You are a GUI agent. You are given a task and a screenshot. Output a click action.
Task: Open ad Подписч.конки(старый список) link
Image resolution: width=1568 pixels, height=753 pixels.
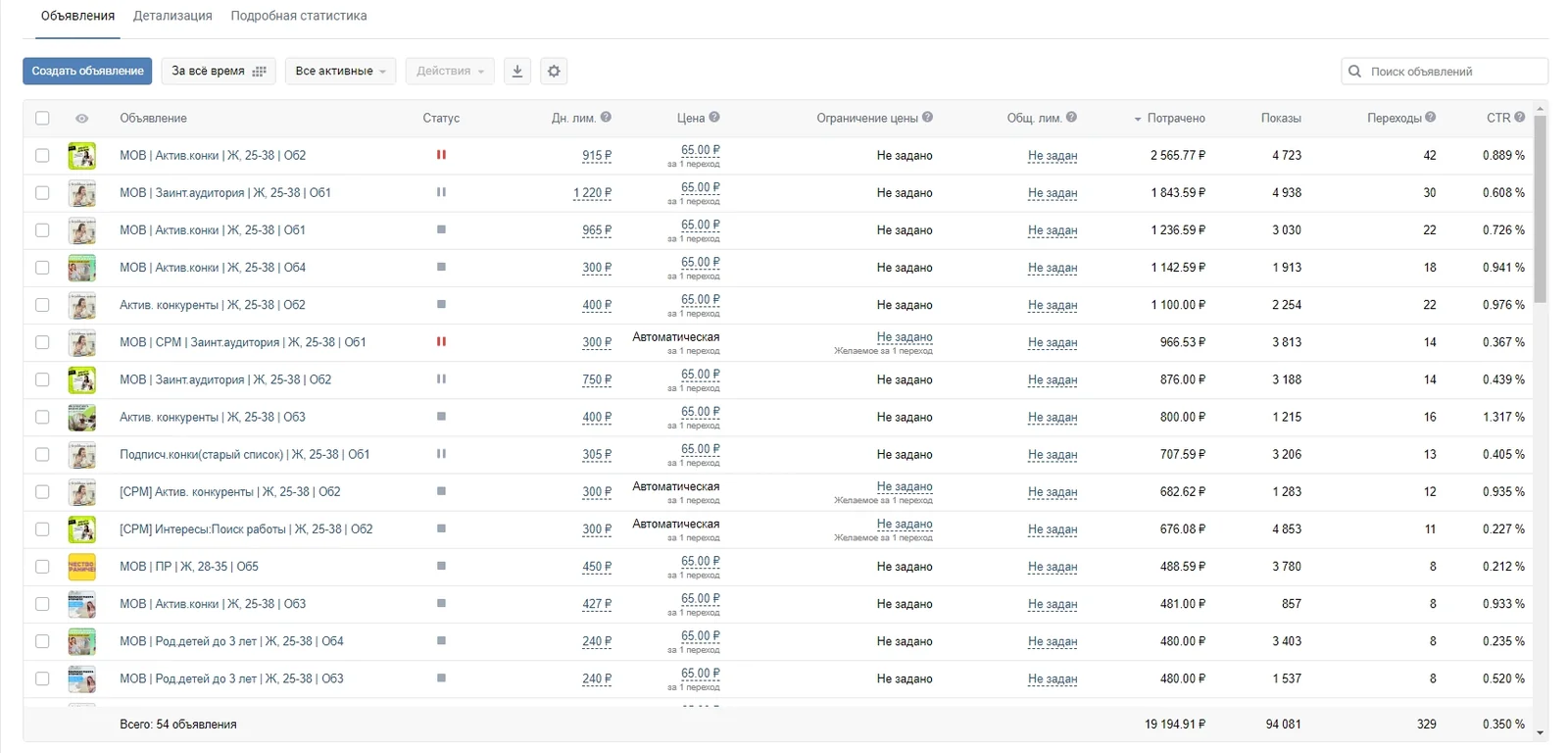click(x=245, y=455)
